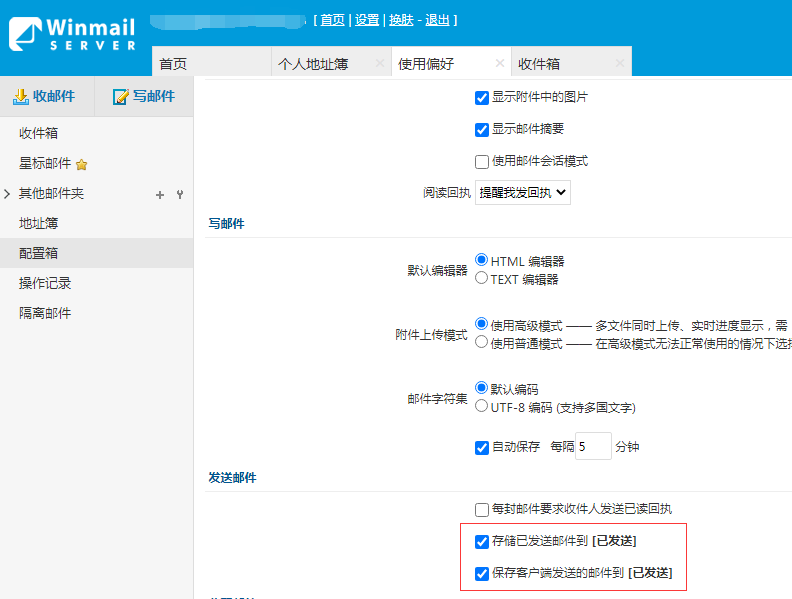The image size is (792, 599).
Task: Click the 写邮件 compose pencil icon
Action: pos(121,97)
